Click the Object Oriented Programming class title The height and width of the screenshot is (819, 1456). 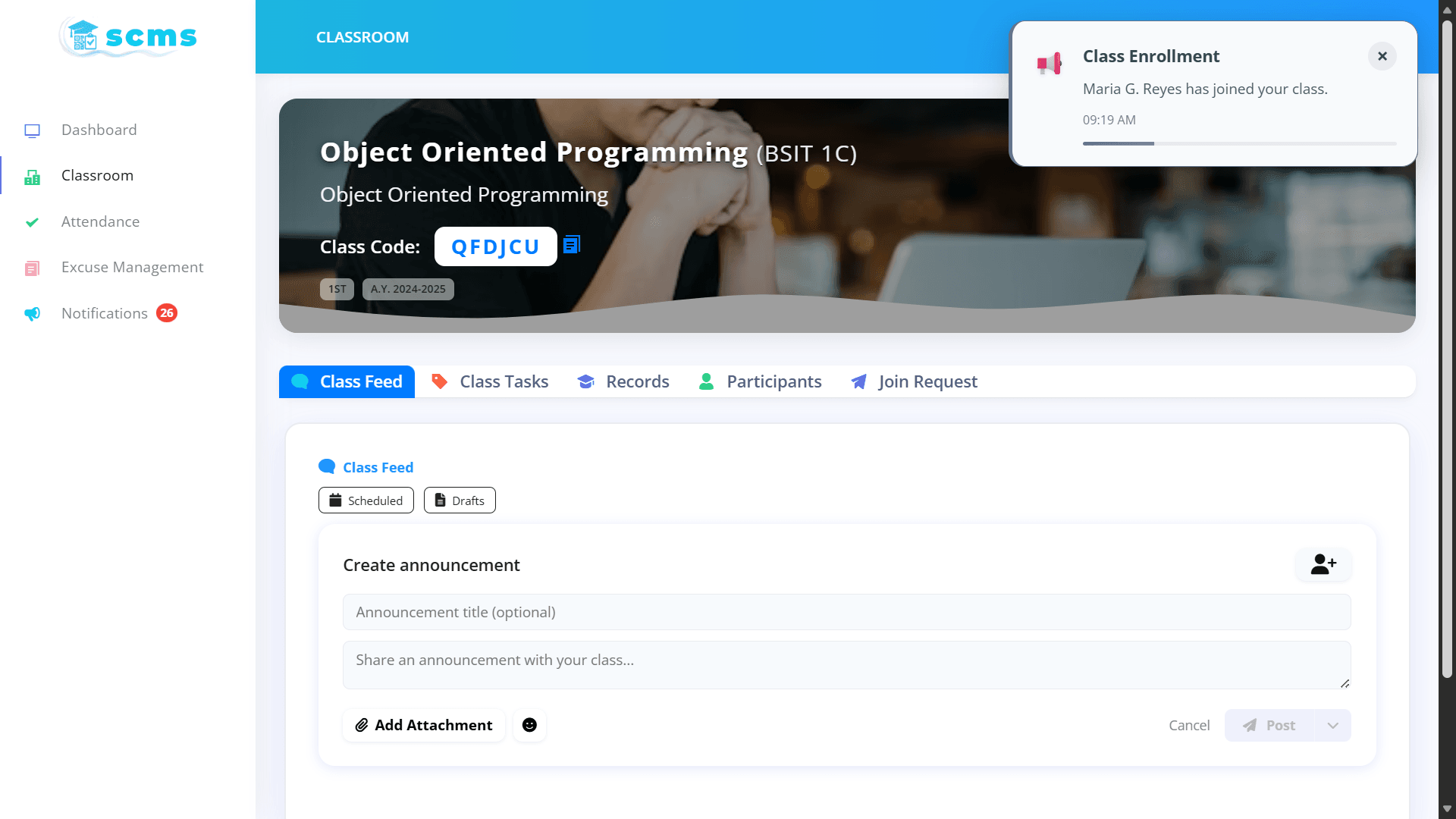tap(534, 152)
